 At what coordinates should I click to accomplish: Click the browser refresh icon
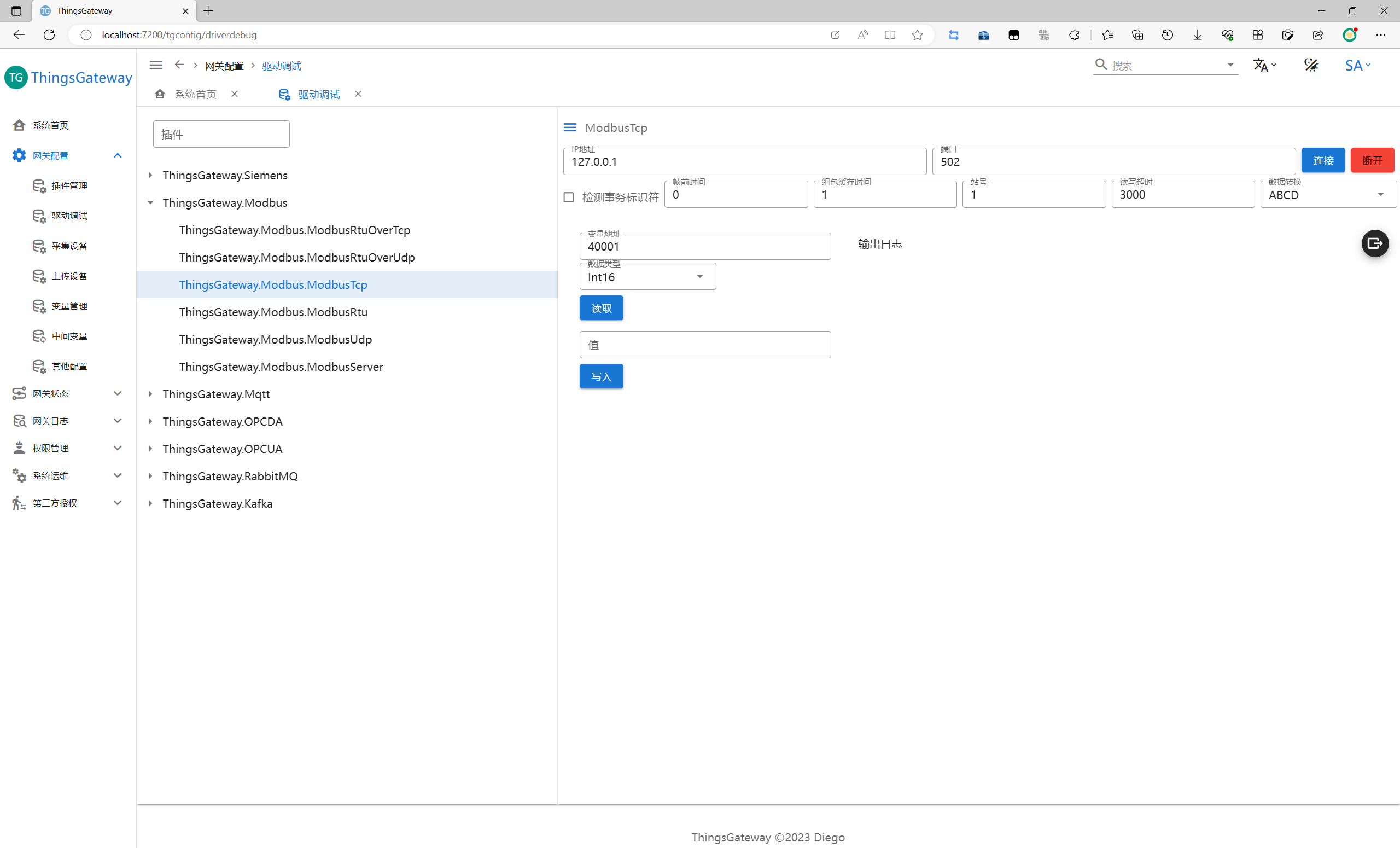(49, 34)
